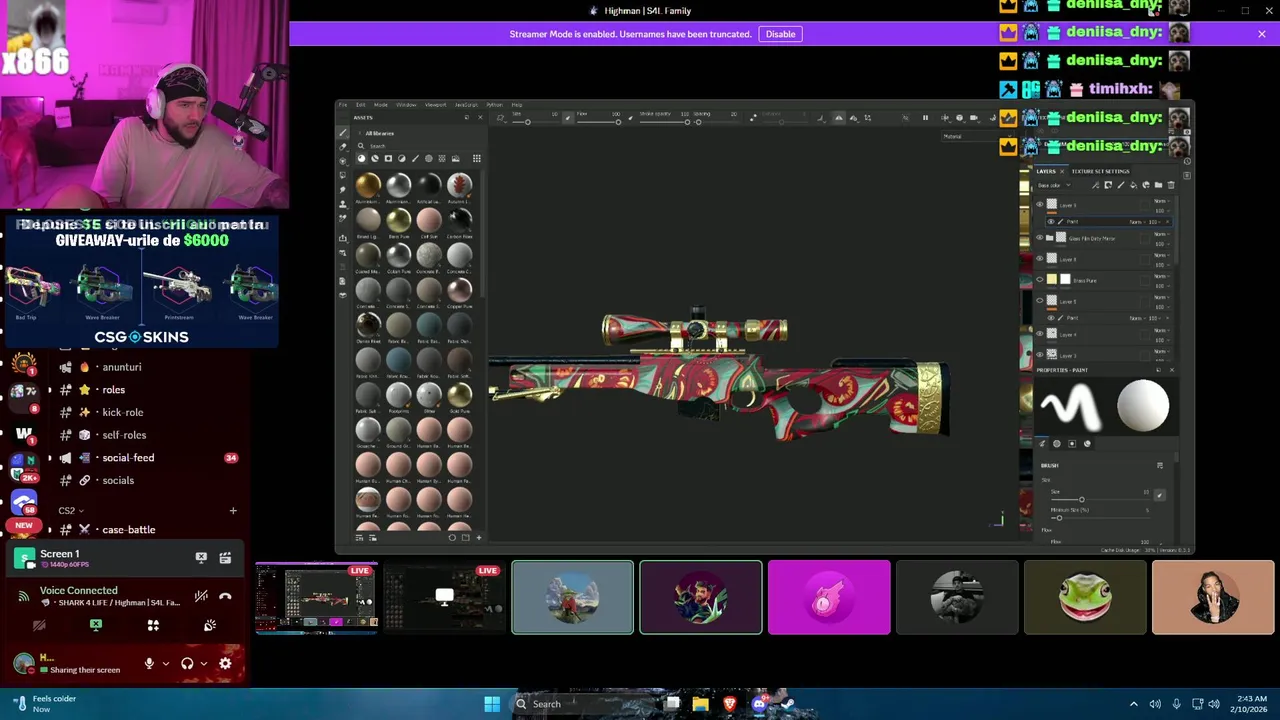Toggle visibility of Layer 4
The width and height of the screenshot is (1280, 720).
[1039, 333]
